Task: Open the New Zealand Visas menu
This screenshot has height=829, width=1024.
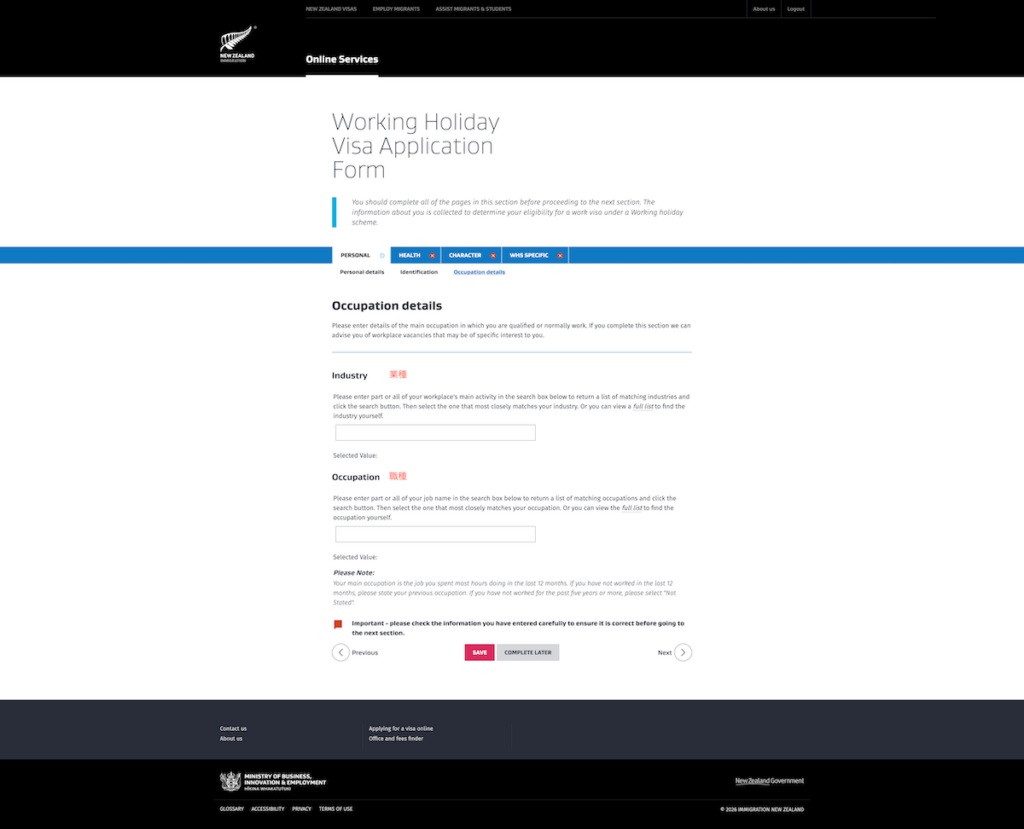Action: tap(331, 9)
